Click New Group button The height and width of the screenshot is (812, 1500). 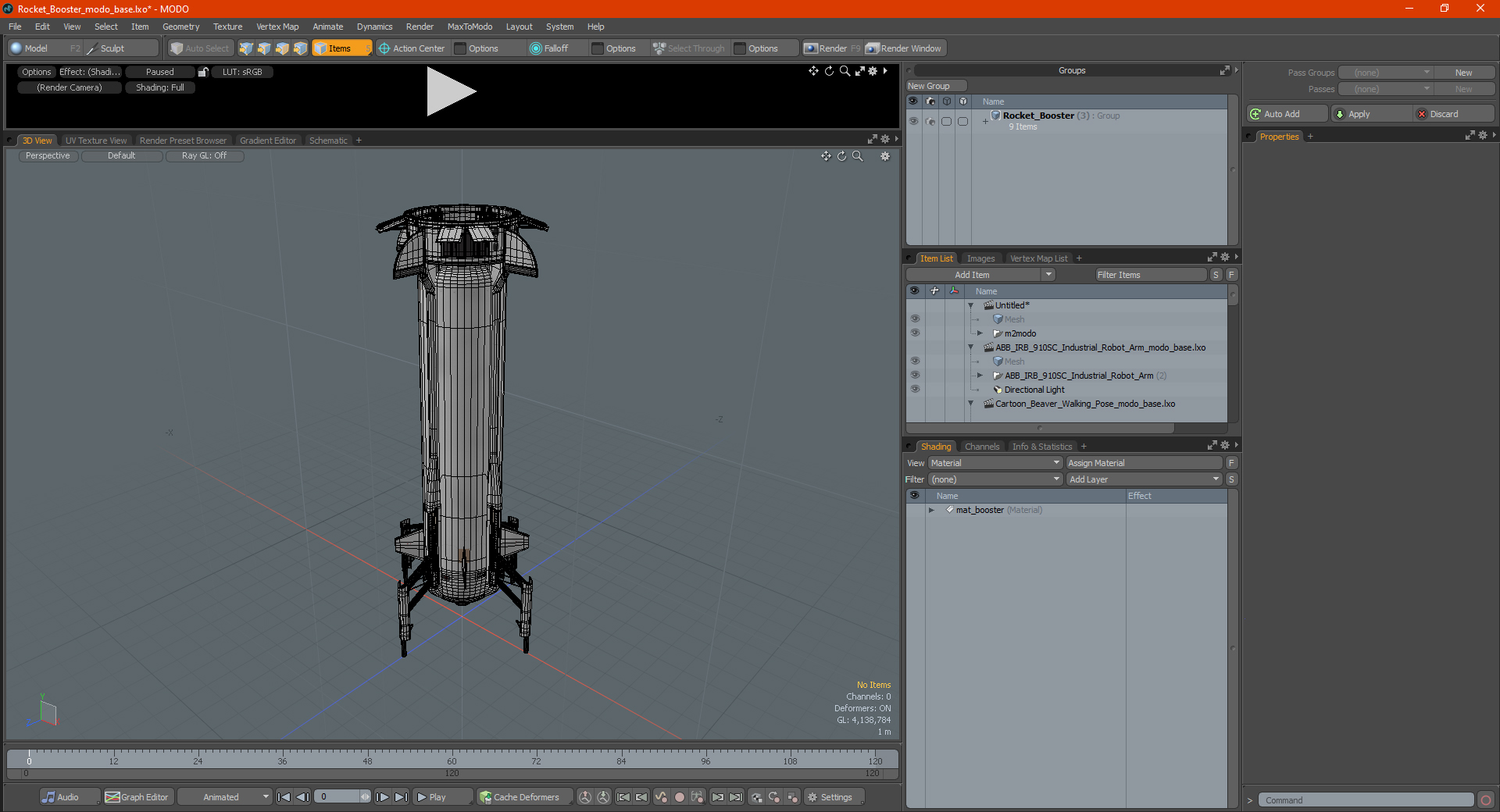click(936, 86)
